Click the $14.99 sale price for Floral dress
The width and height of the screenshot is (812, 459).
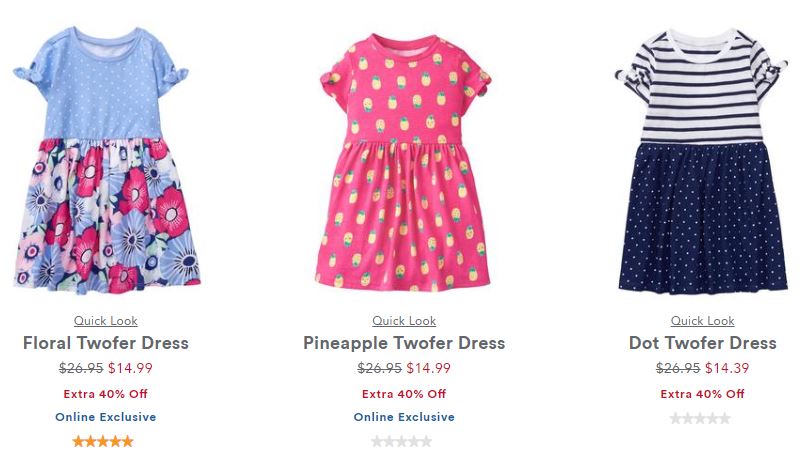[130, 368]
